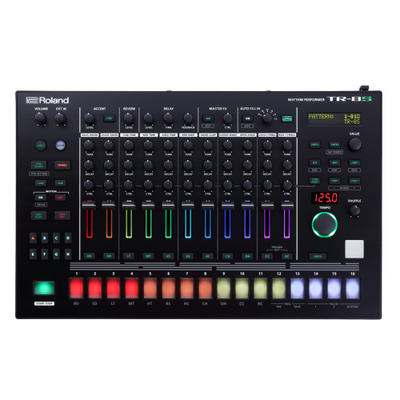Select pattern variation E button
This screenshot has width=400, height=400.
(33, 254)
